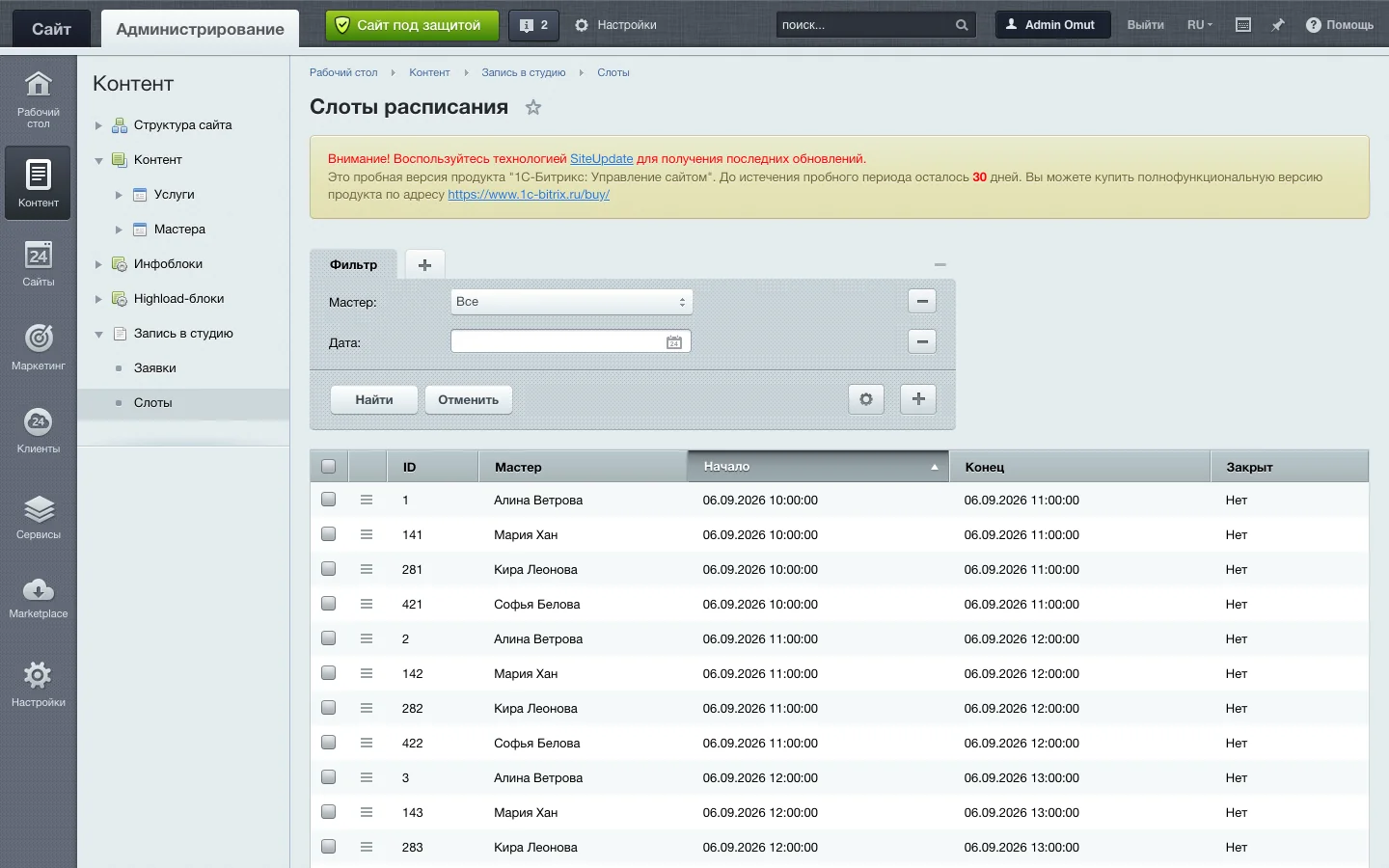Expand the Инфоблоки tree node

click(x=98, y=264)
